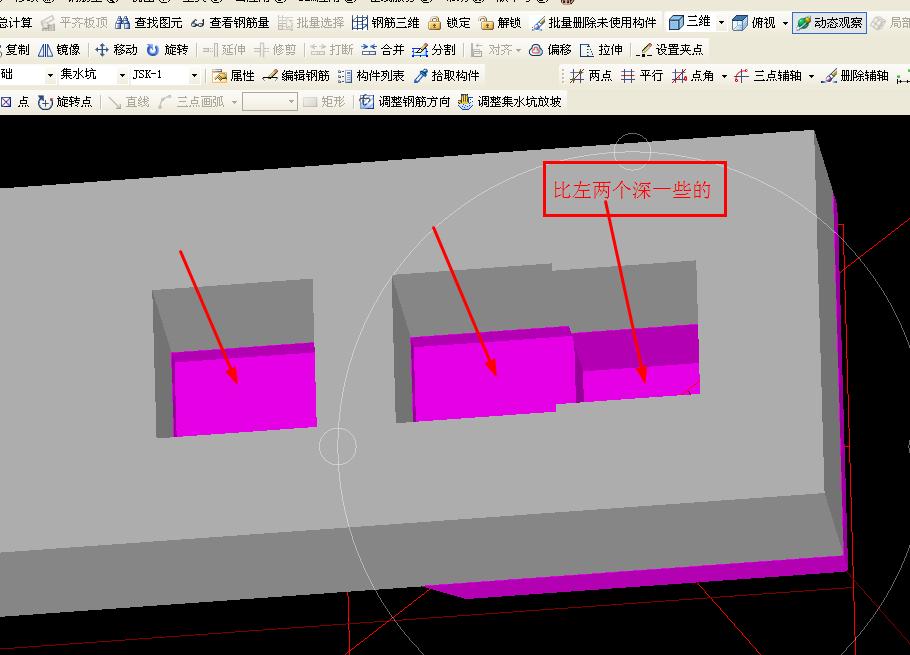Select 矩形 draw mode
The width and height of the screenshot is (910, 655).
click(x=324, y=102)
